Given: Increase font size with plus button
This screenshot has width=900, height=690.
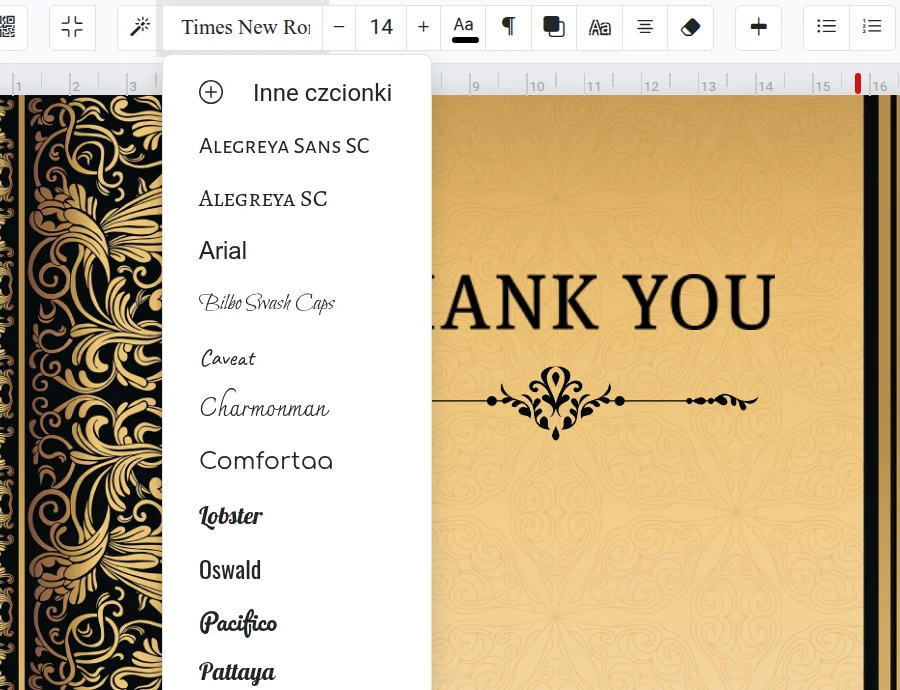Looking at the screenshot, I should point(424,27).
